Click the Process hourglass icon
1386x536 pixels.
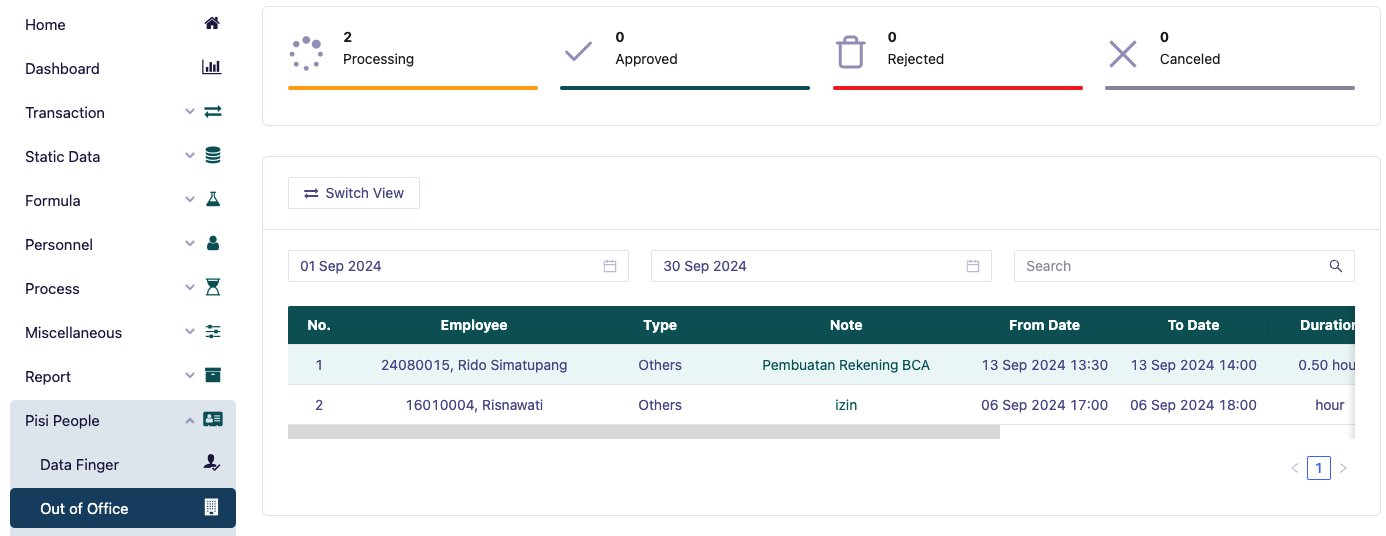coord(212,288)
